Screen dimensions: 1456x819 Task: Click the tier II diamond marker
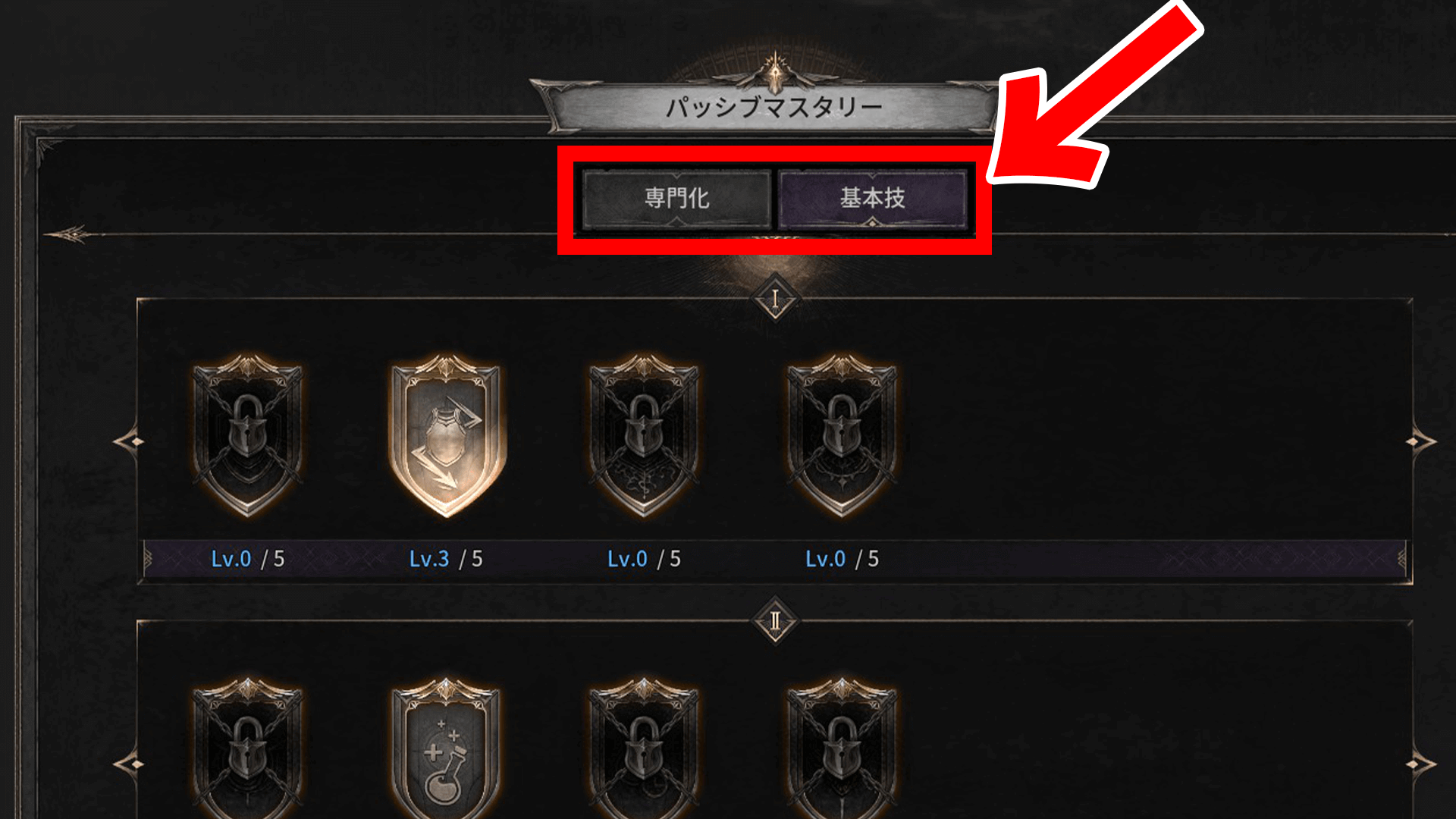[775, 622]
